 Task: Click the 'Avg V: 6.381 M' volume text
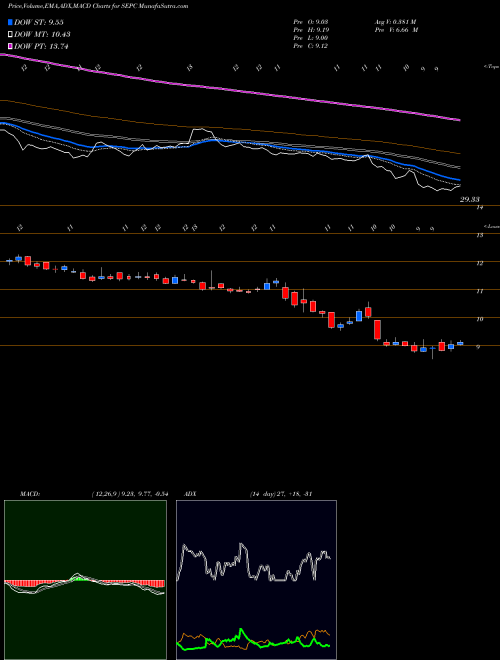click(x=395, y=22)
